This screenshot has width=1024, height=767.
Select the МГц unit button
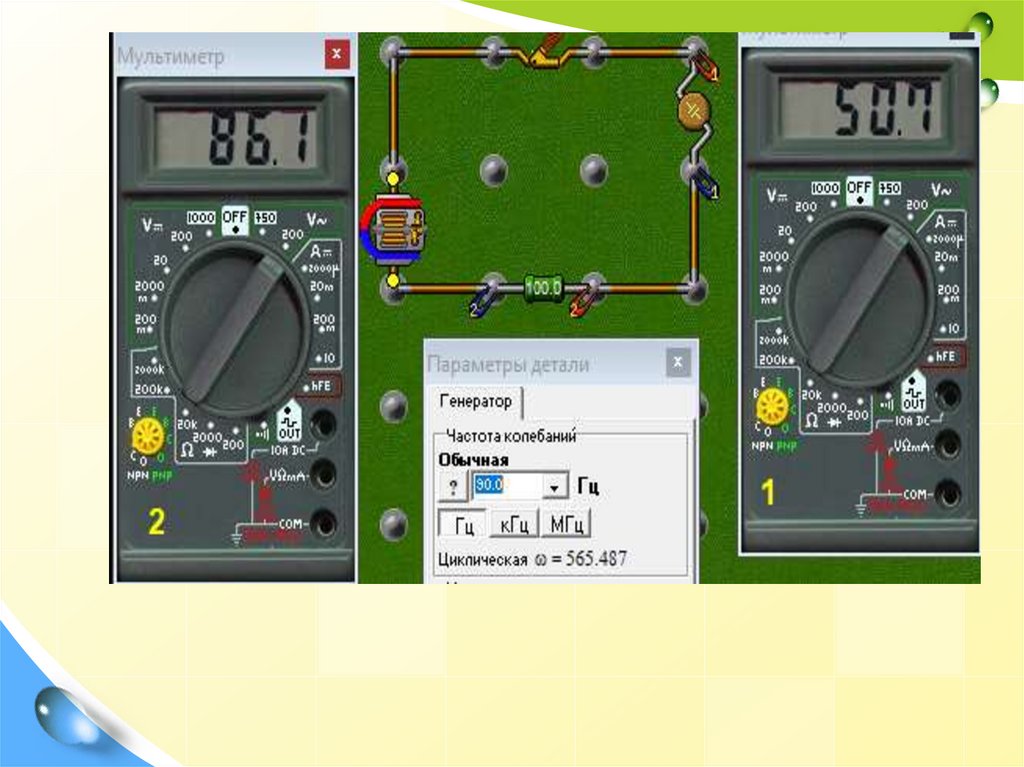(566, 524)
